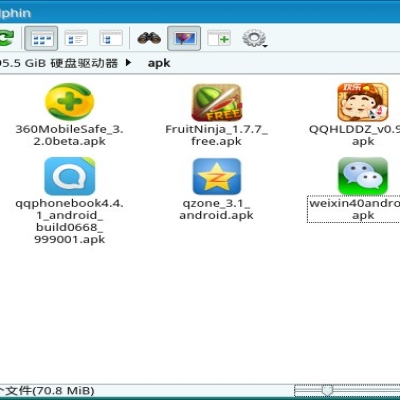Select the QQHLDDZ apk icon
Screen dimensions: 400x400
[363, 102]
